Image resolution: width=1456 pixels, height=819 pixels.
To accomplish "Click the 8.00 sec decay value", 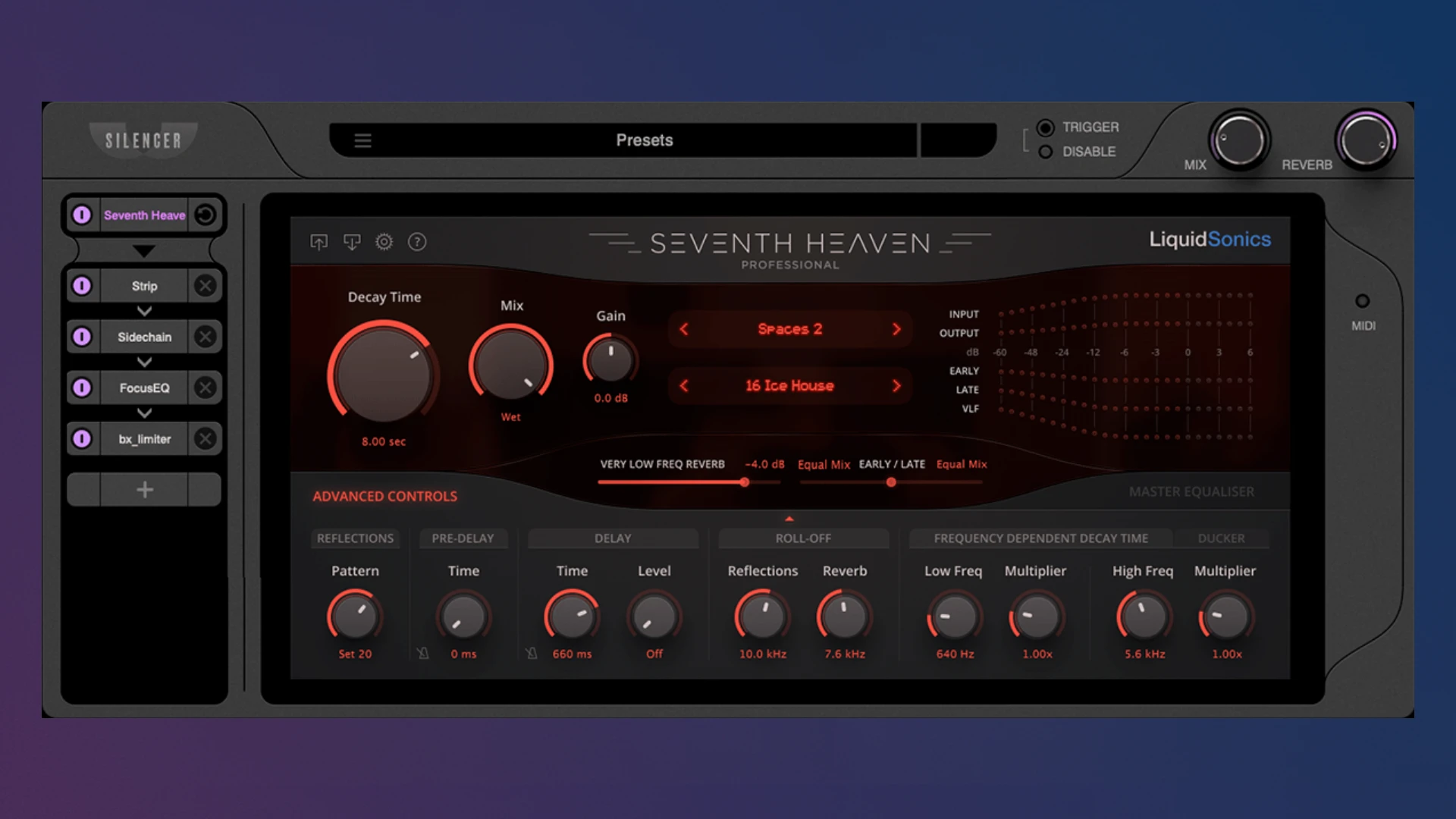I will [384, 441].
